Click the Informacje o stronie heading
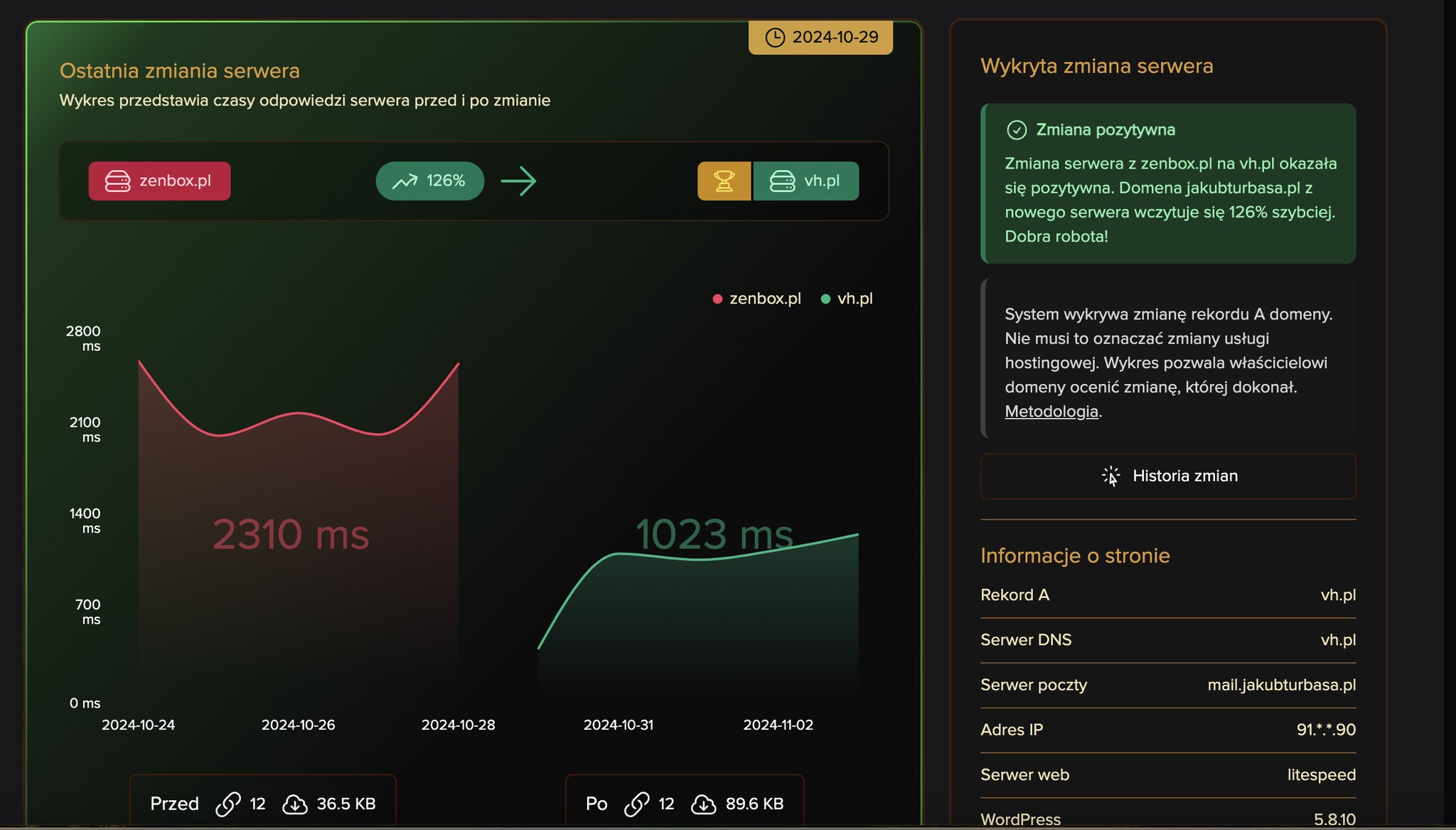This screenshot has height=830, width=1456. pos(1075,555)
